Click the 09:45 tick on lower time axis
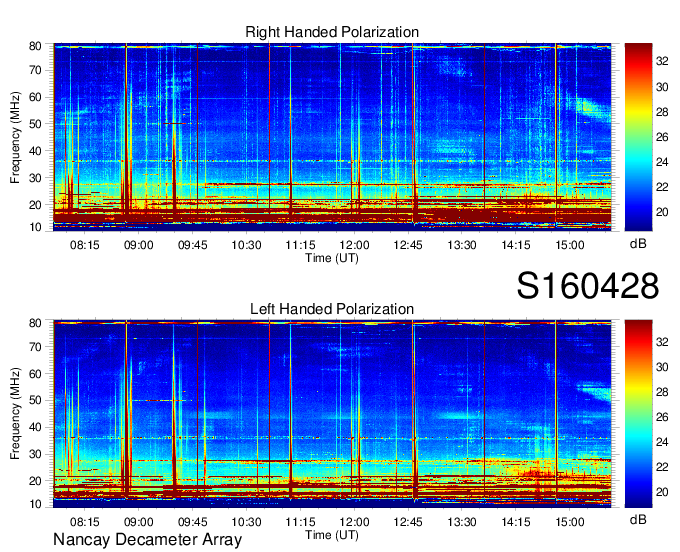This screenshot has width=680, height=552. 193,522
